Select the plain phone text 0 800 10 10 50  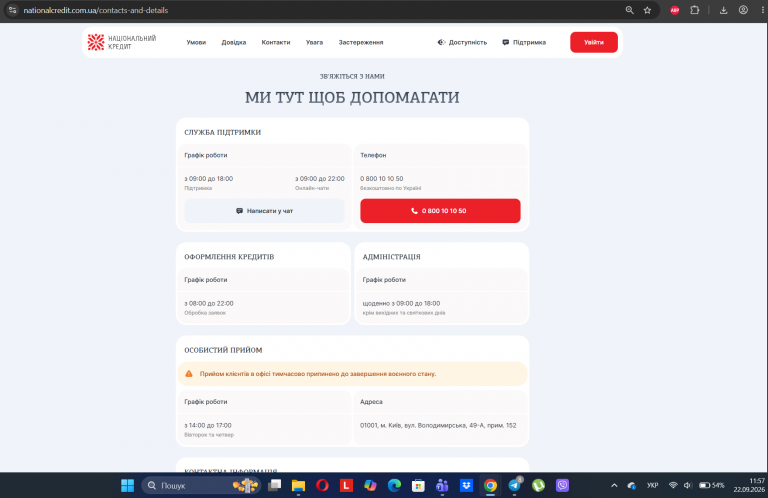382,179
